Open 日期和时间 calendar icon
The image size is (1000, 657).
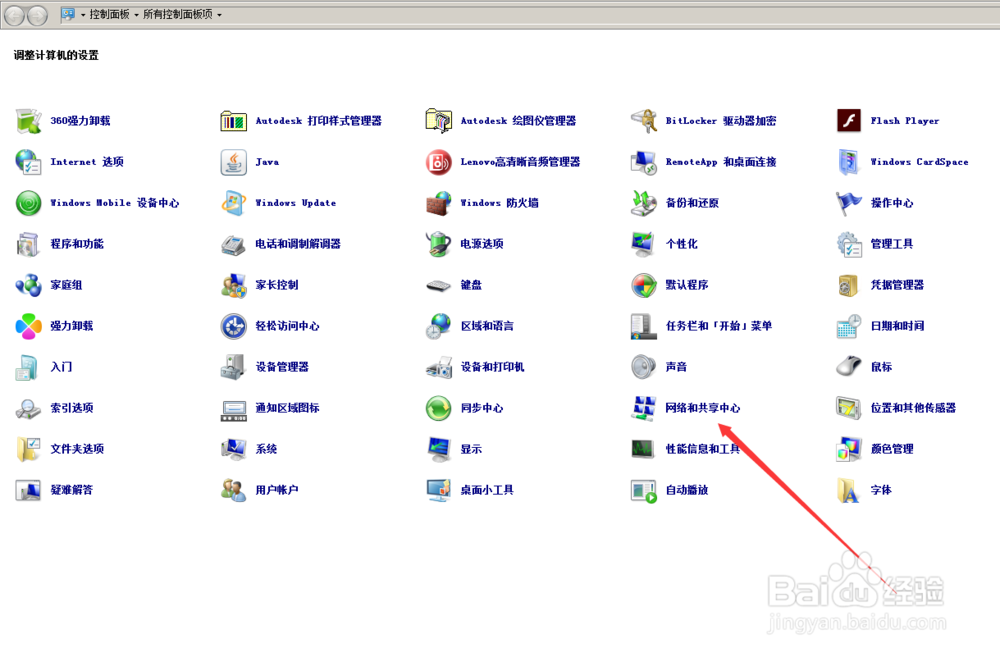(x=849, y=326)
